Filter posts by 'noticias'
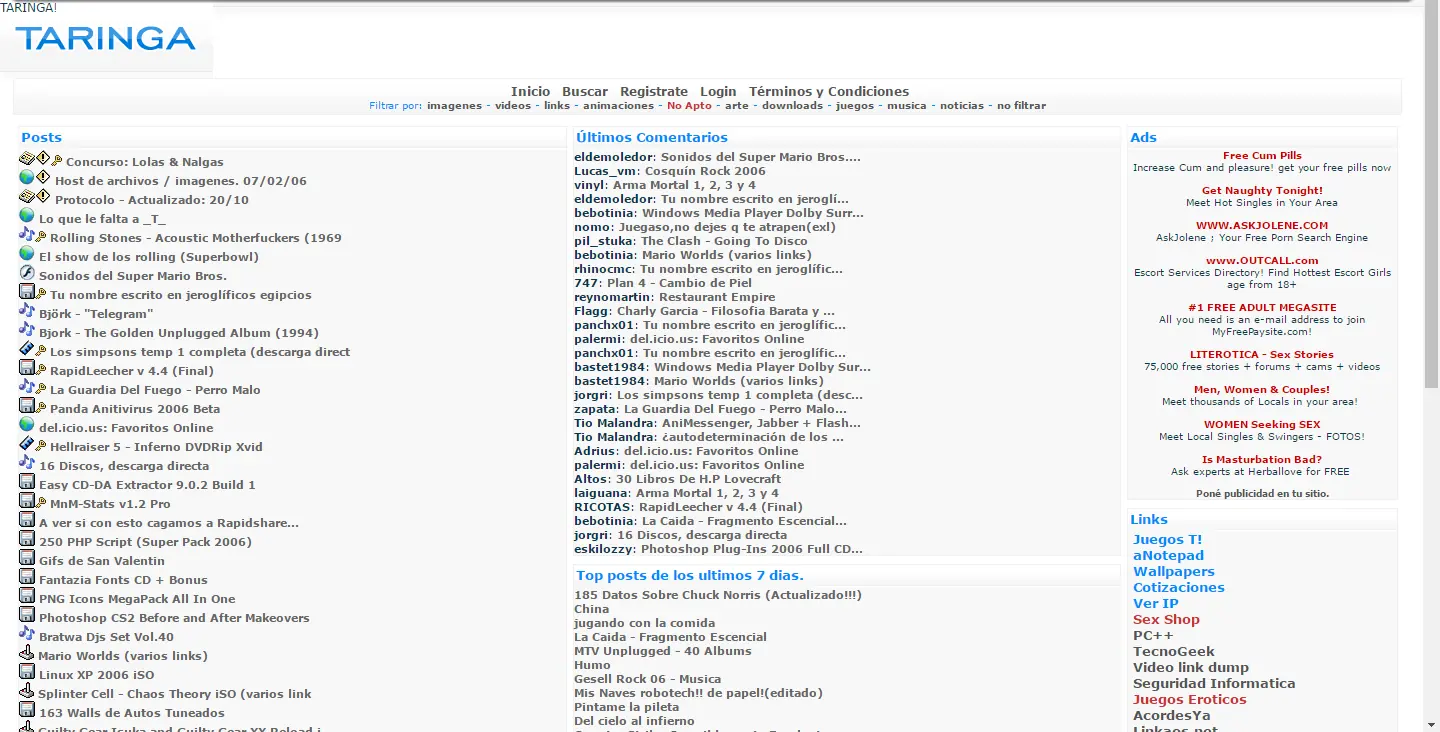 (962, 106)
